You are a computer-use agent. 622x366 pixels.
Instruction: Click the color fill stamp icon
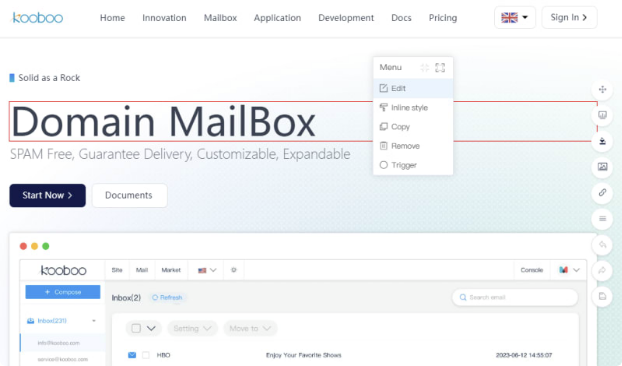pos(602,141)
